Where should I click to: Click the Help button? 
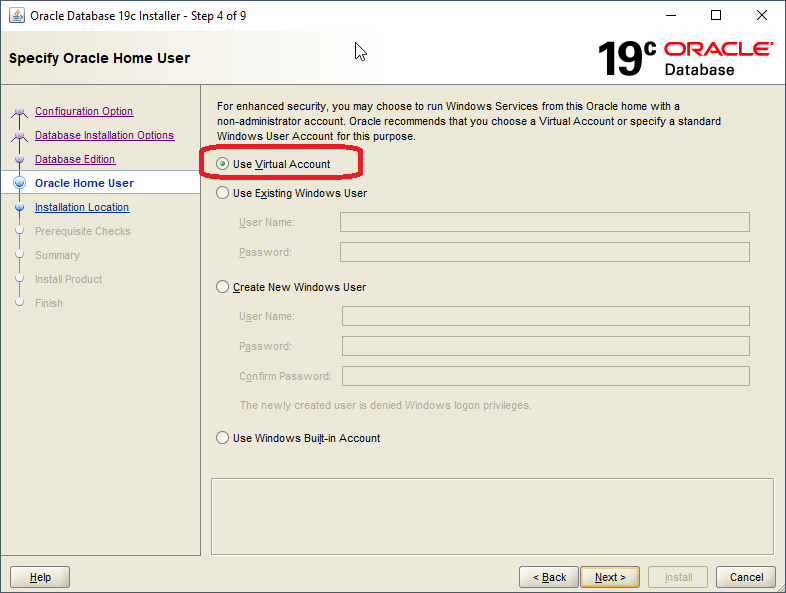40,577
